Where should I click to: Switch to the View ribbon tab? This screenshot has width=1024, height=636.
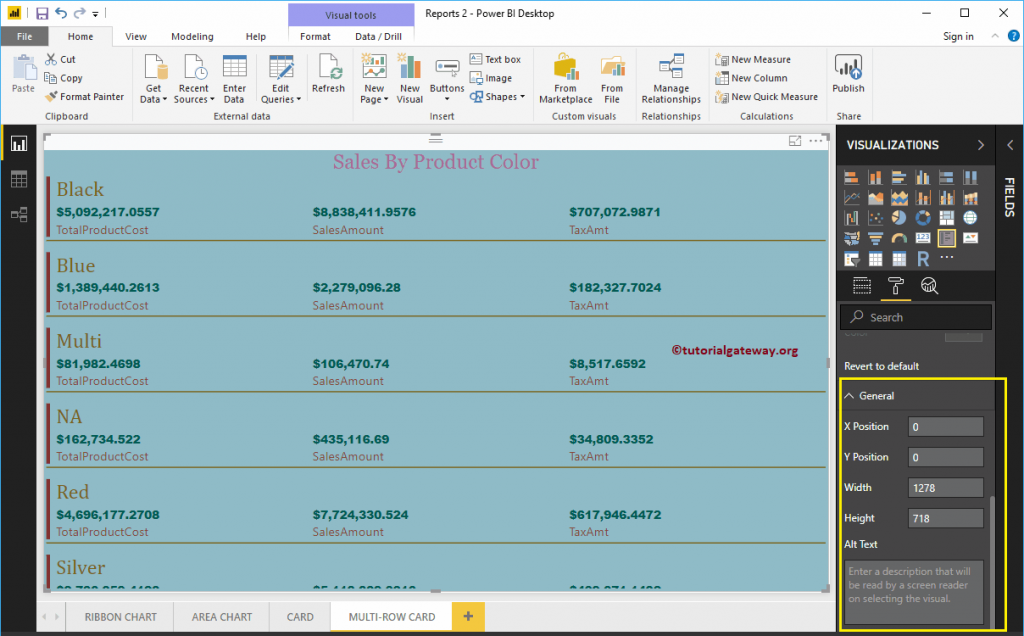[136, 36]
